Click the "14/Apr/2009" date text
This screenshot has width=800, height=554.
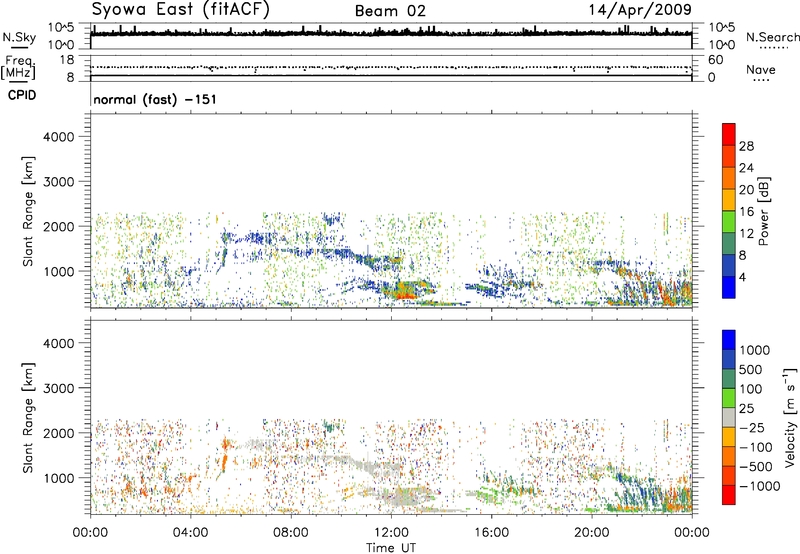(640, 10)
